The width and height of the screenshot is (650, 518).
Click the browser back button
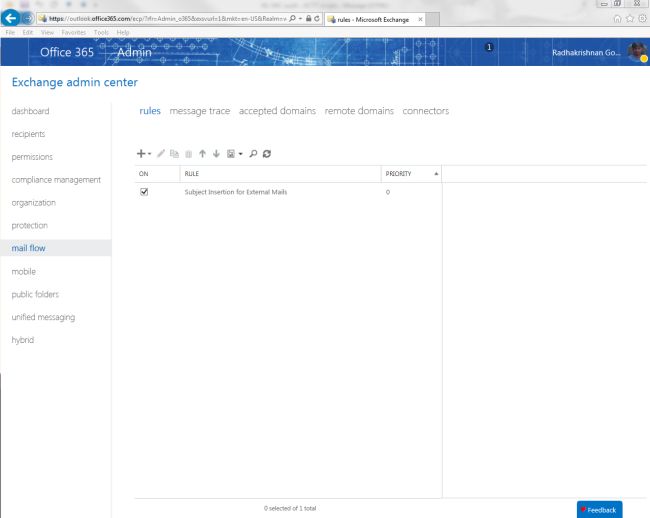pyautogui.click(x=10, y=18)
